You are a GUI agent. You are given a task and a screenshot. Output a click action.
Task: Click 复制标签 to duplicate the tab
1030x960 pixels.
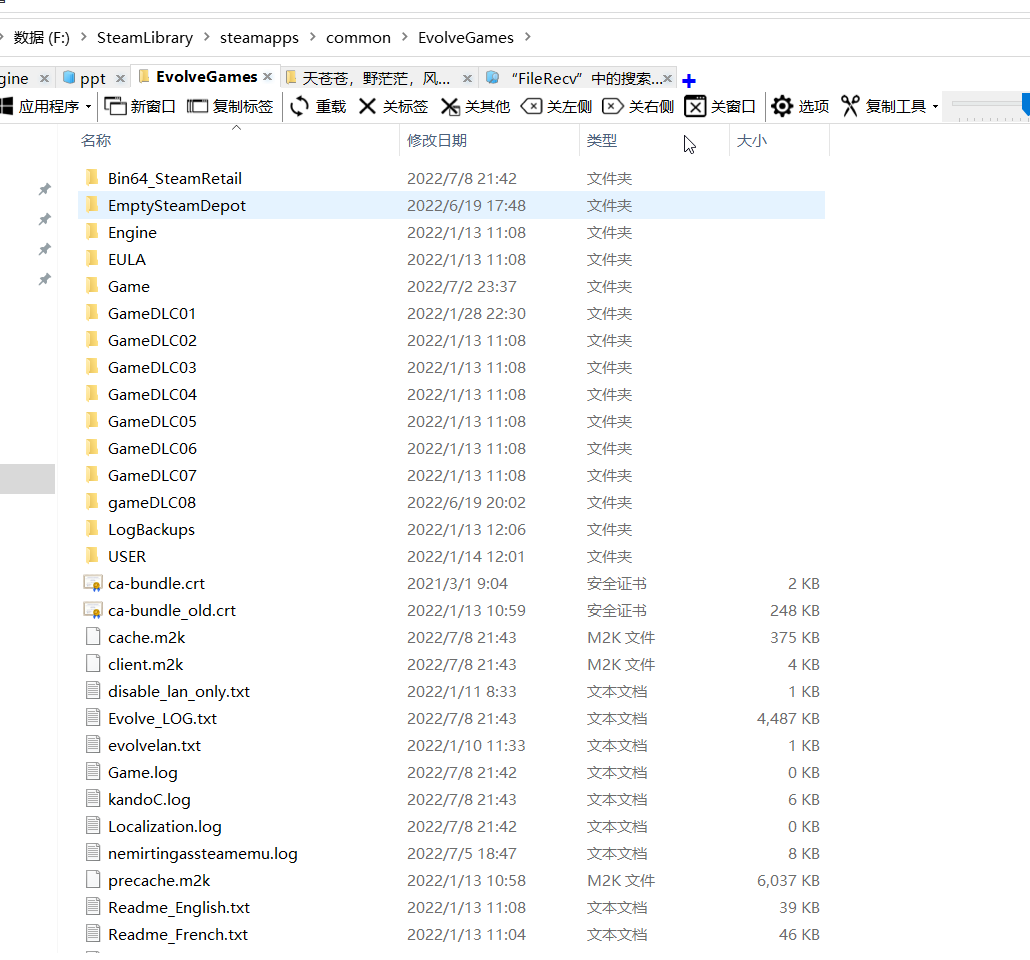(230, 106)
